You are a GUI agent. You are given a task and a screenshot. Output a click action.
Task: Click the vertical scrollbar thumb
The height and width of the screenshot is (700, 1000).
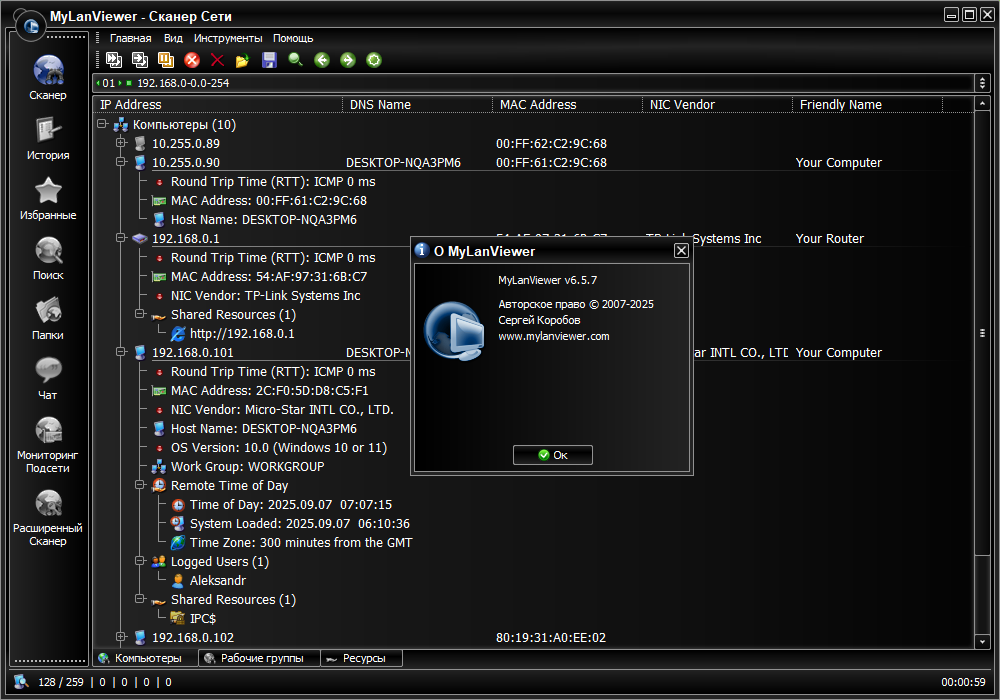(982, 333)
